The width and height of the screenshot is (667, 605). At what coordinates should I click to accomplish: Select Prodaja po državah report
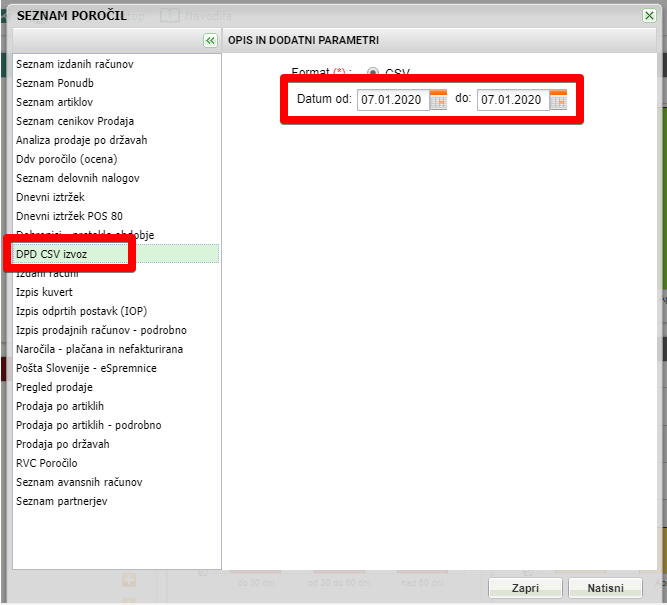tap(116, 444)
